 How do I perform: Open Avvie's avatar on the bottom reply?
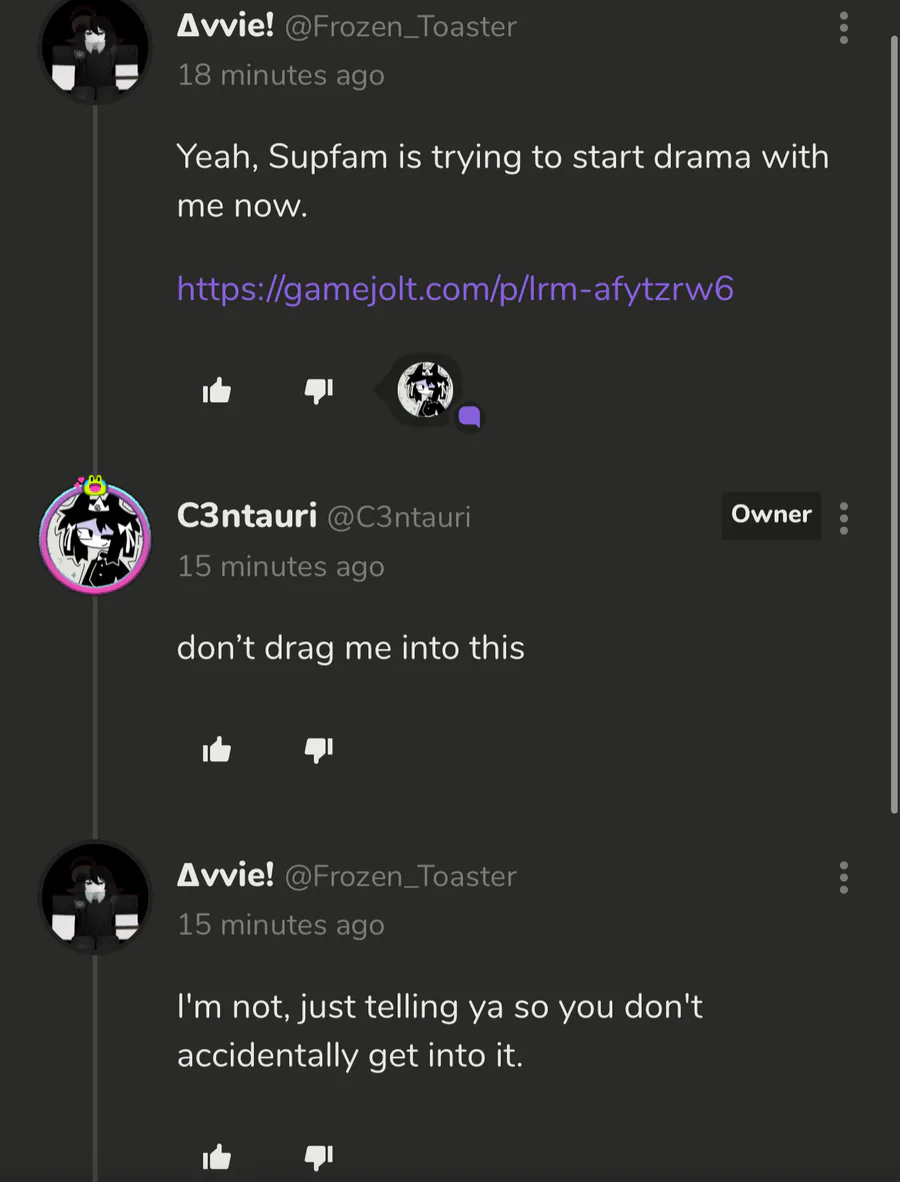coord(95,897)
